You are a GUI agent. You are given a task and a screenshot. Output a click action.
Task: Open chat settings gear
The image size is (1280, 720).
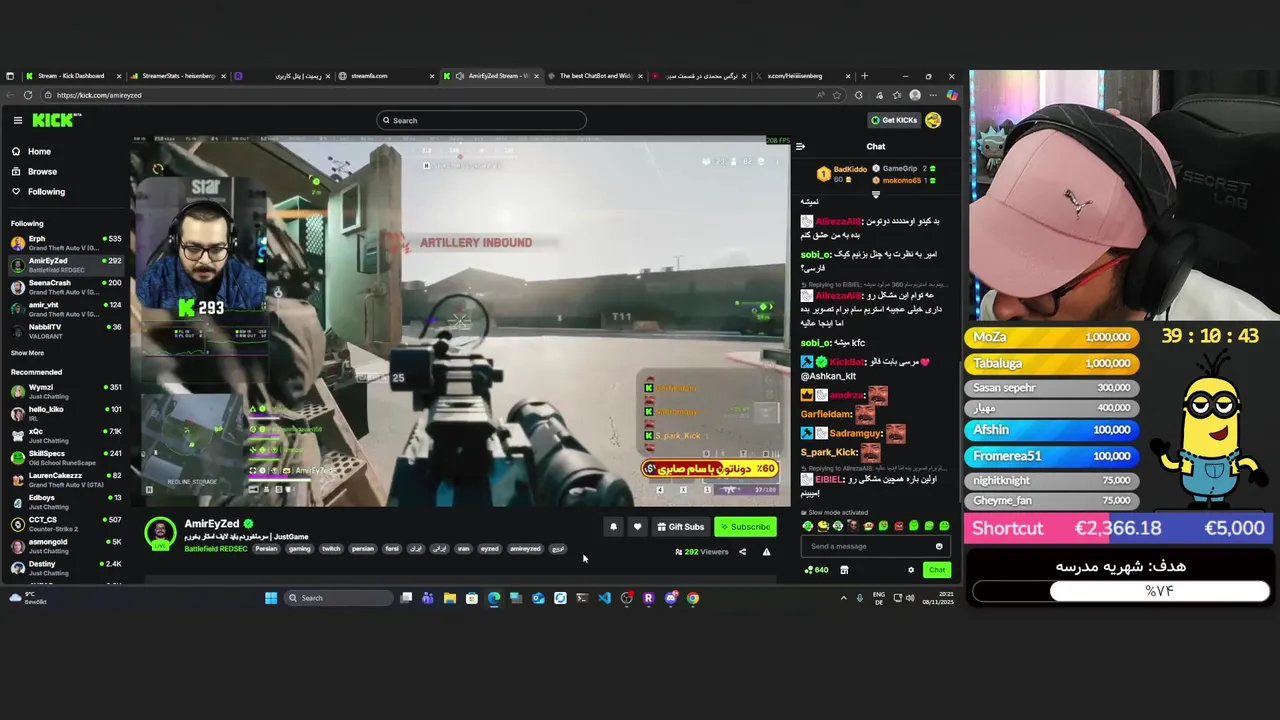coord(910,570)
